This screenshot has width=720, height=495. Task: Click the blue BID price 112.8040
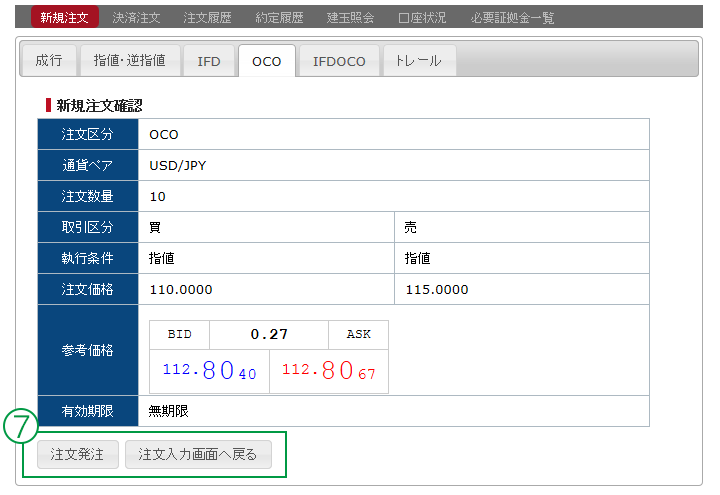pyautogui.click(x=209, y=370)
